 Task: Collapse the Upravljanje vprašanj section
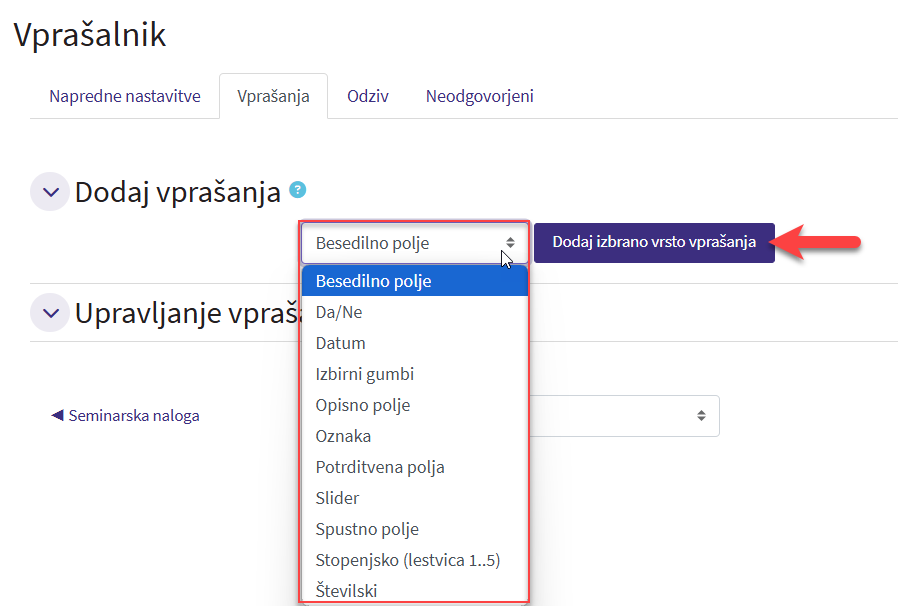tap(49, 313)
